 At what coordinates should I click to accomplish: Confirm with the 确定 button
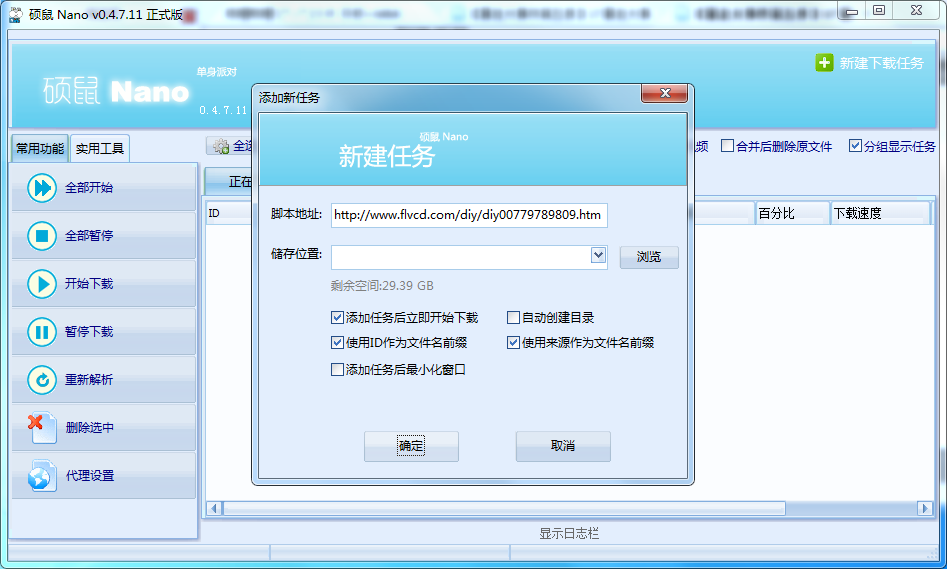coord(411,446)
